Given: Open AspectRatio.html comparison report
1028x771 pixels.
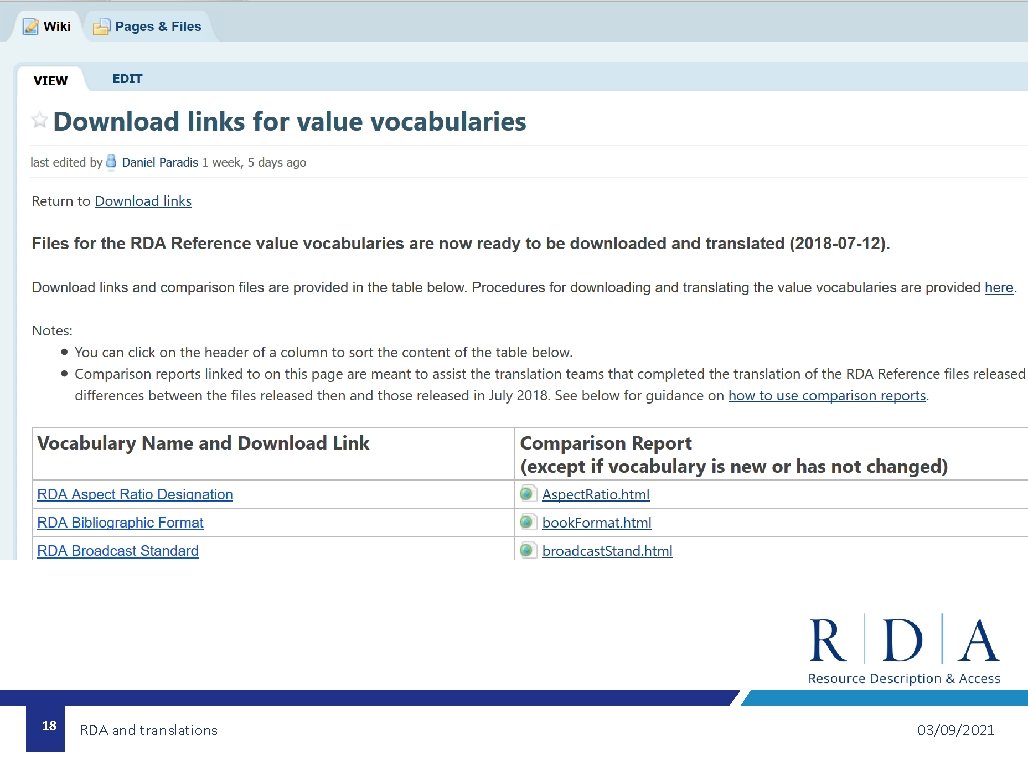Looking at the screenshot, I should coord(596,494).
